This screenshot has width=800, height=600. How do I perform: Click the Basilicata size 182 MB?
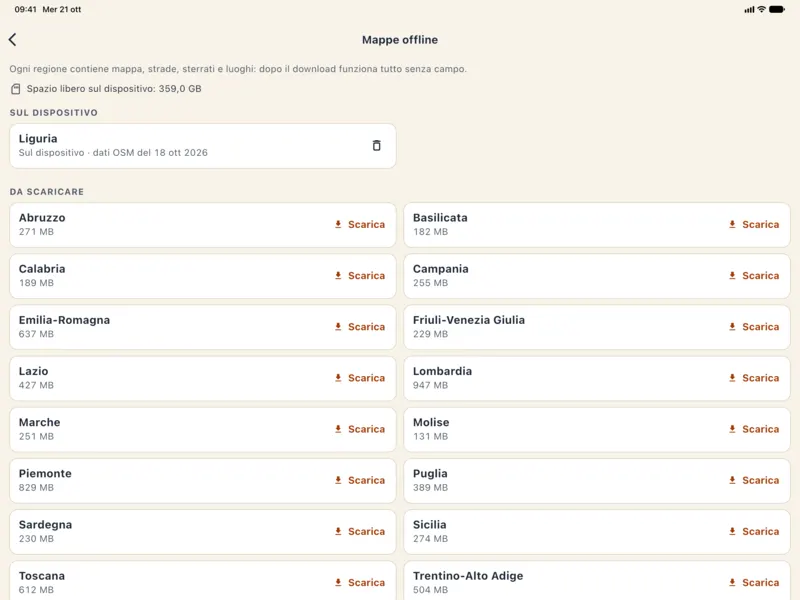click(x=431, y=232)
